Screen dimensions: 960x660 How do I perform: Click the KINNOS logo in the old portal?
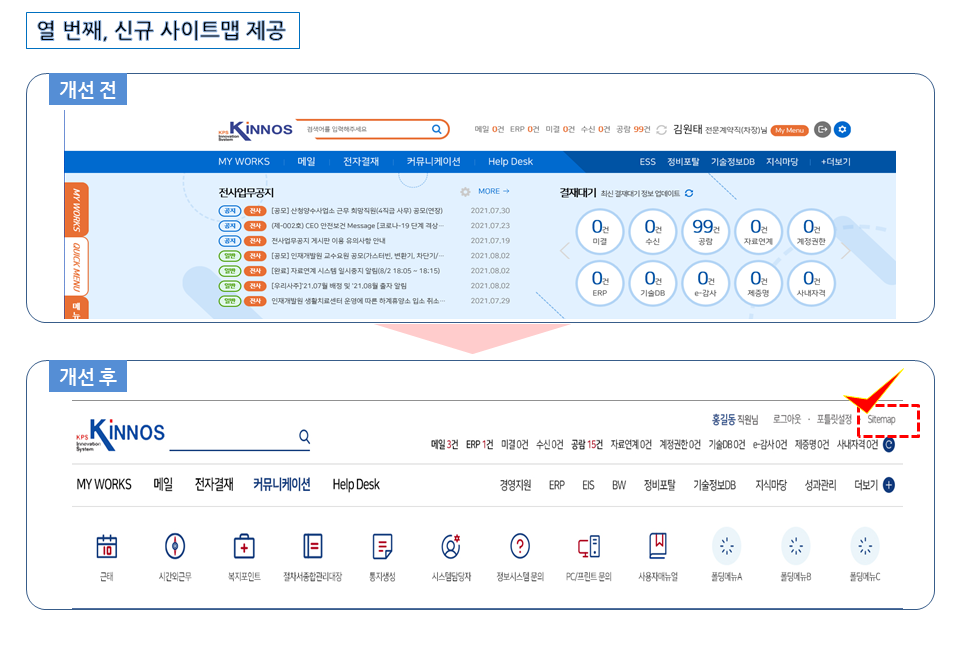coord(255,130)
